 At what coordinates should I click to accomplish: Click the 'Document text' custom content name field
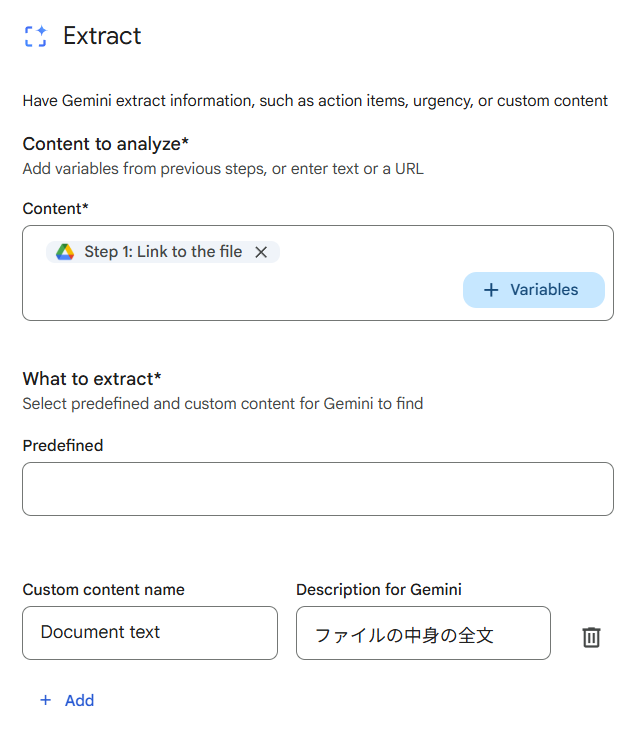[149, 633]
